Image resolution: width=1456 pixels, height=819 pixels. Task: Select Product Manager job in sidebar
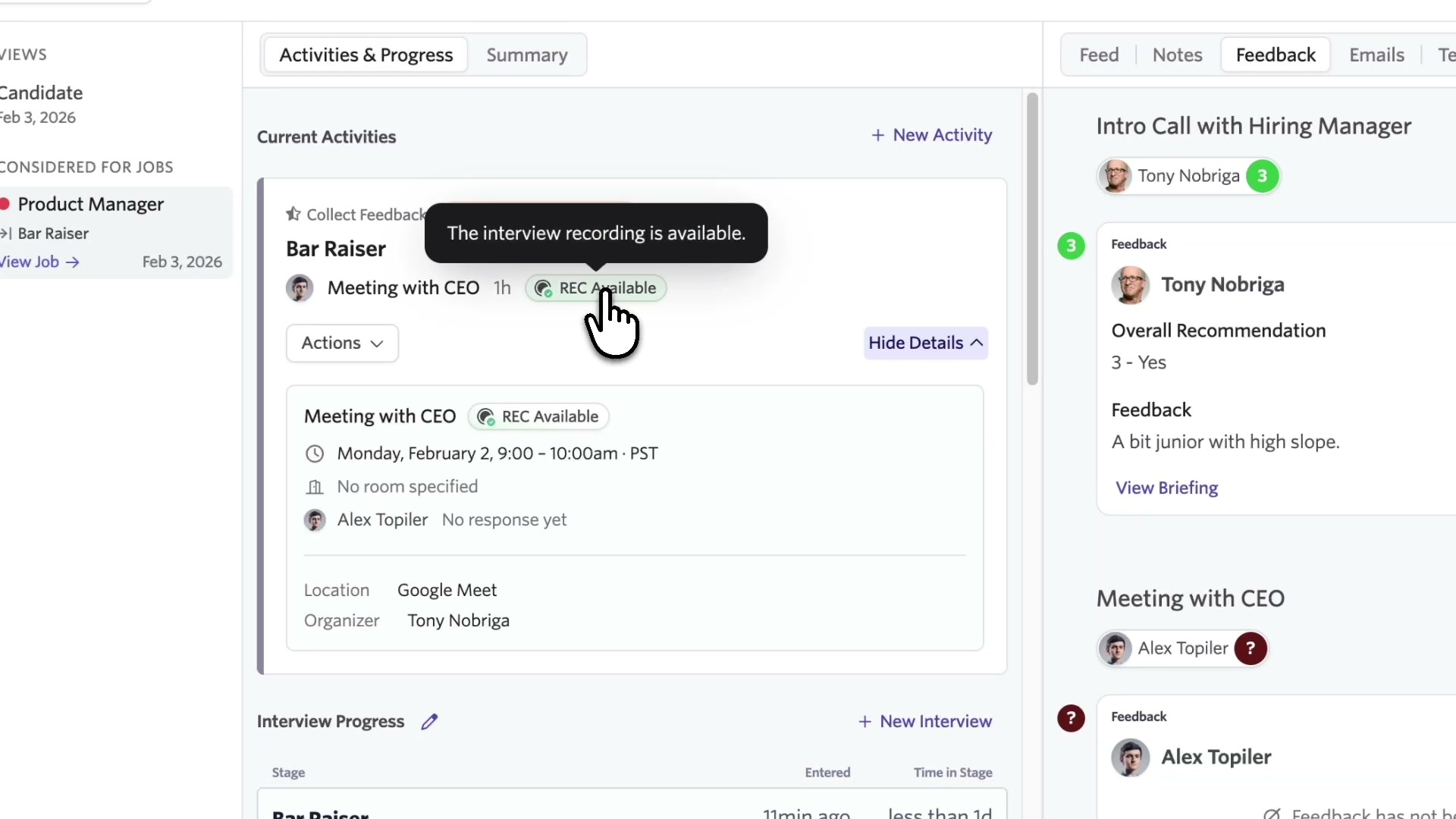coord(90,205)
